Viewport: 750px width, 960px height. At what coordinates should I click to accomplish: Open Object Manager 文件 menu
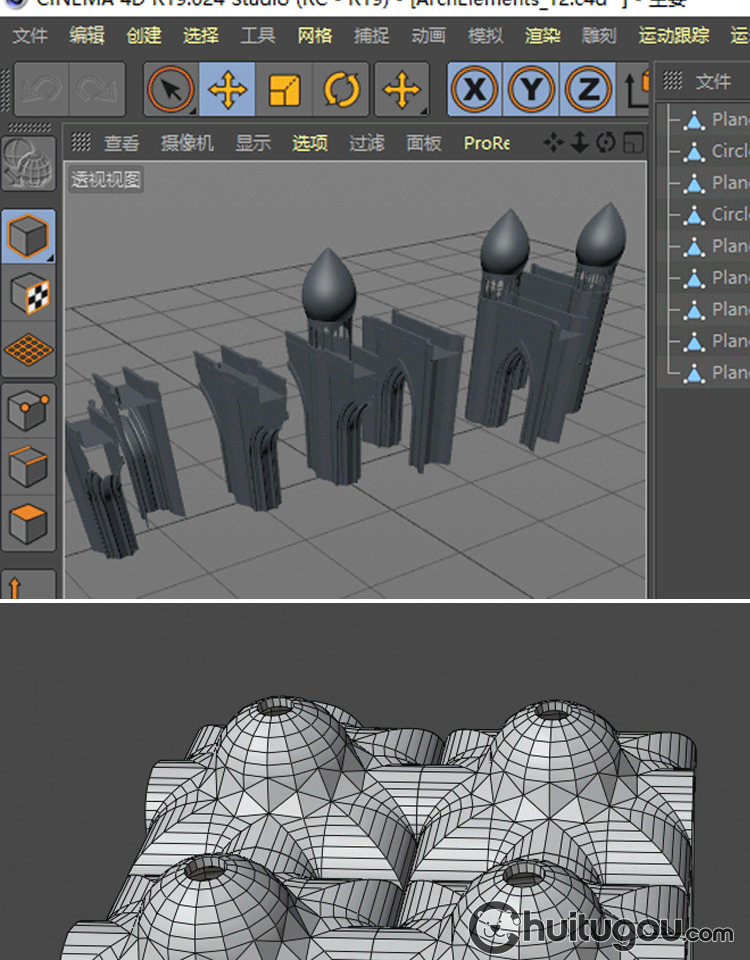click(713, 81)
